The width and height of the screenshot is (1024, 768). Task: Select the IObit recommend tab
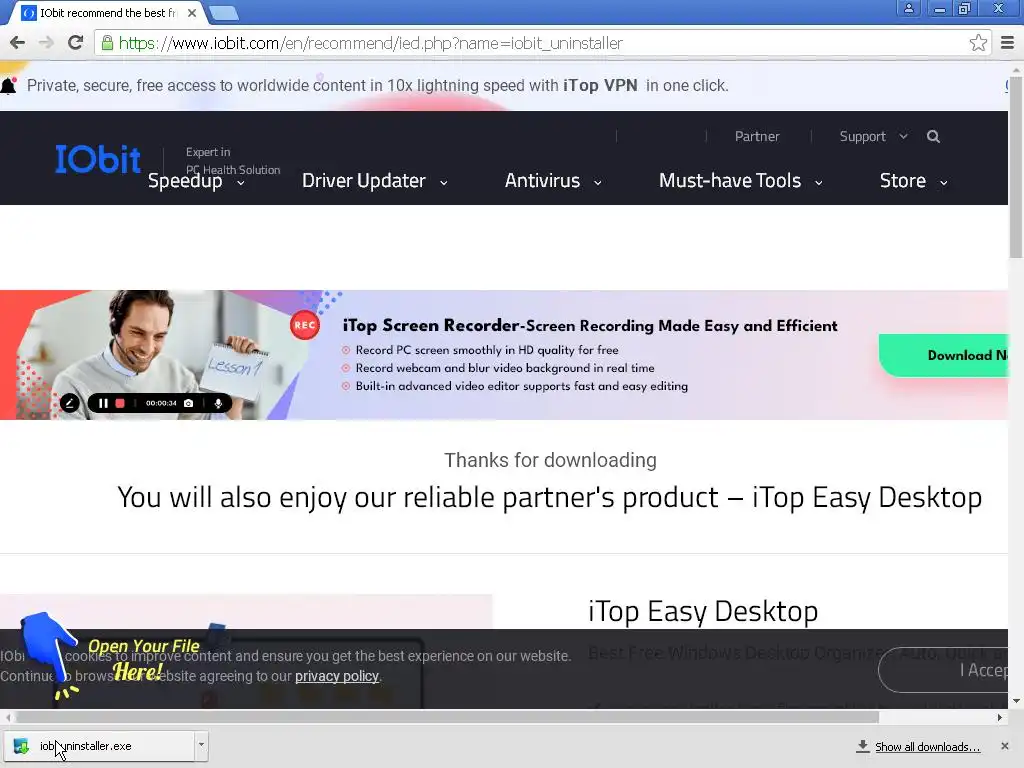108,12
